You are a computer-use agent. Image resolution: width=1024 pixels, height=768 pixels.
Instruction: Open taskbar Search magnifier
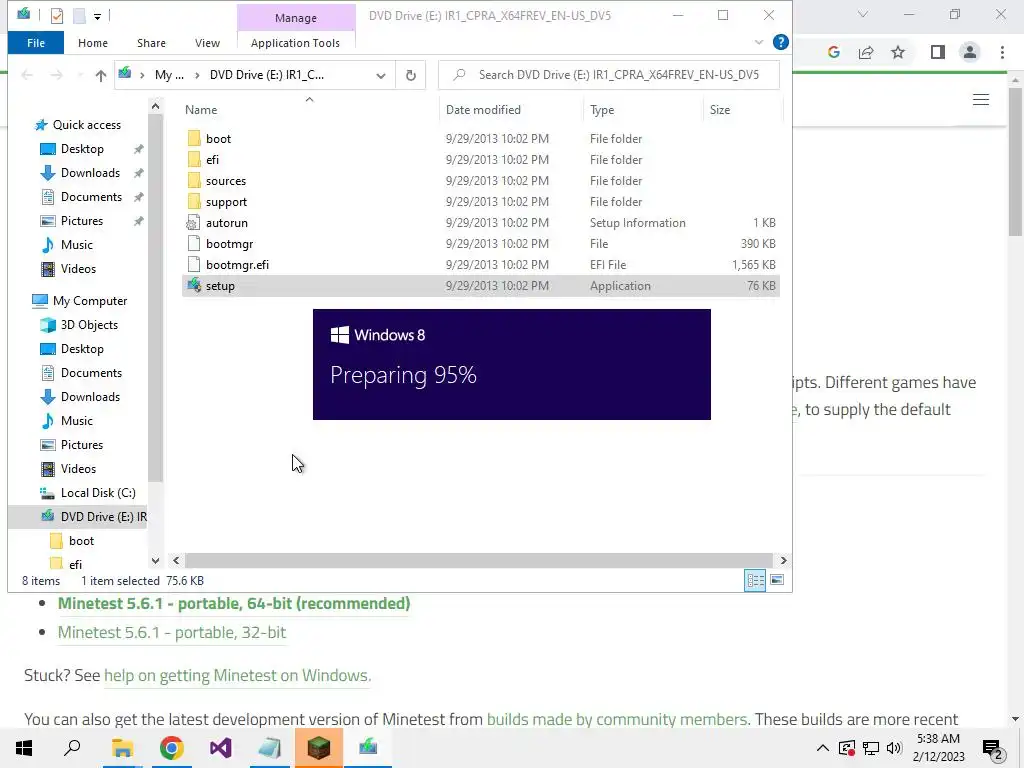[x=72, y=748]
